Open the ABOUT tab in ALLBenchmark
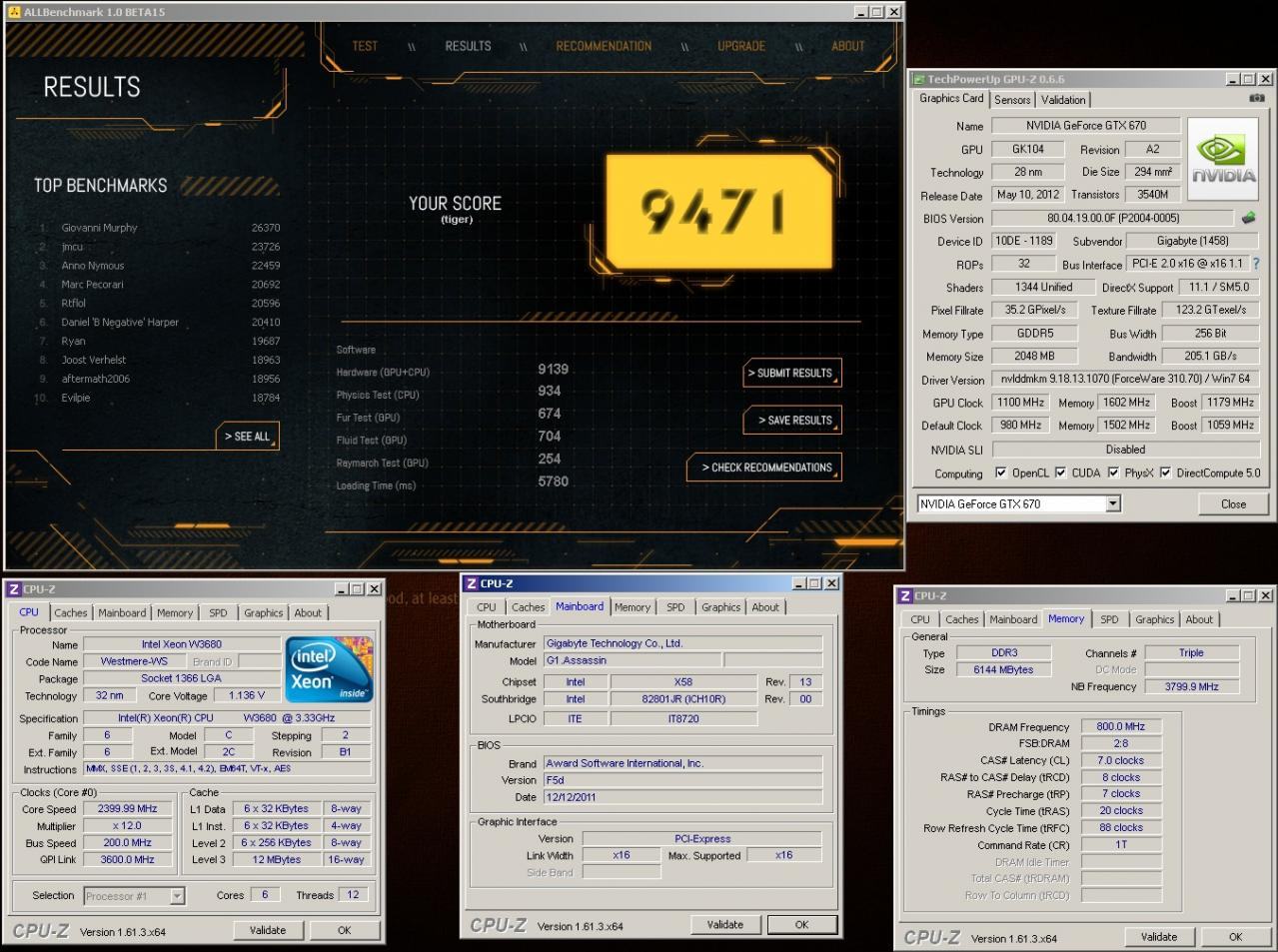 pos(848,46)
